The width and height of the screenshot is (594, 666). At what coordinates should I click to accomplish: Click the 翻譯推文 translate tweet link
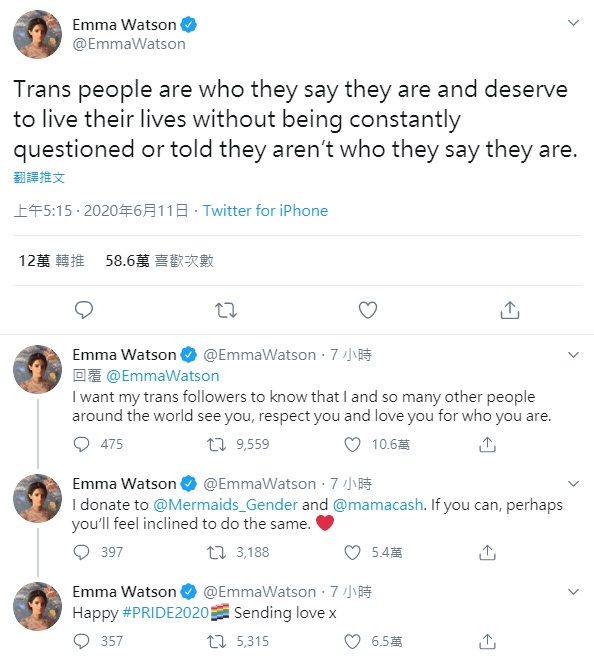(x=39, y=178)
